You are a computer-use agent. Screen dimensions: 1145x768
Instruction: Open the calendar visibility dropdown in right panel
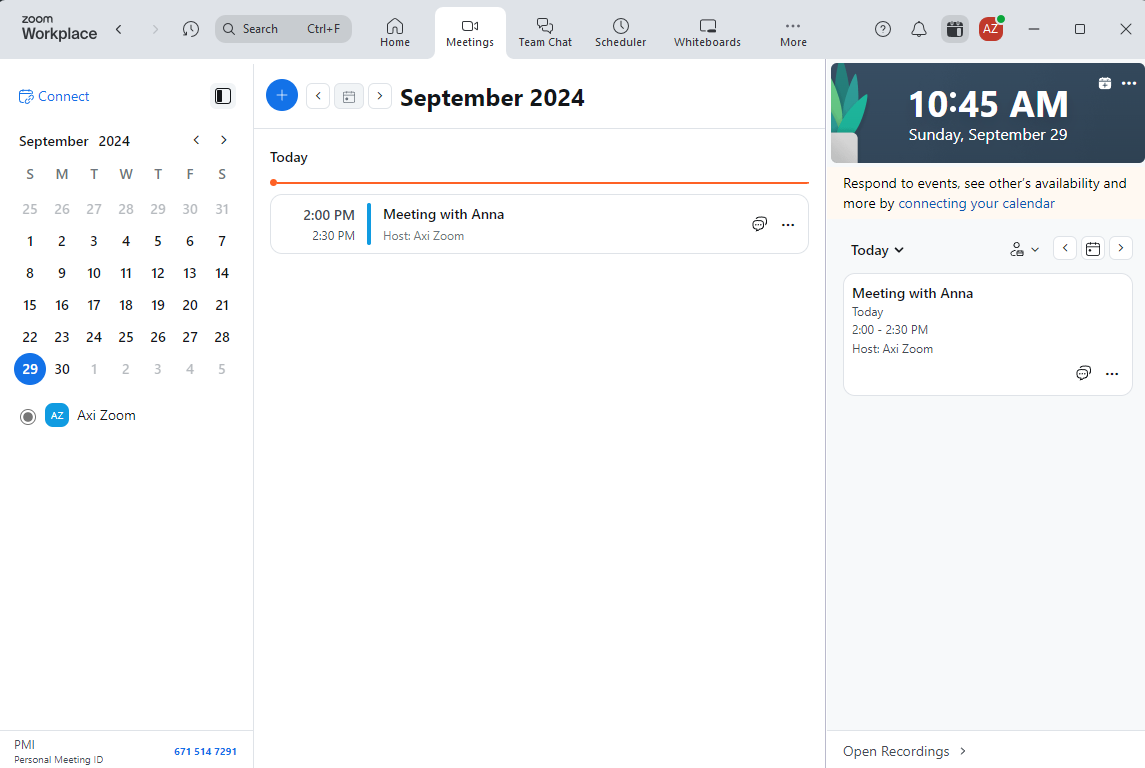pos(1025,249)
